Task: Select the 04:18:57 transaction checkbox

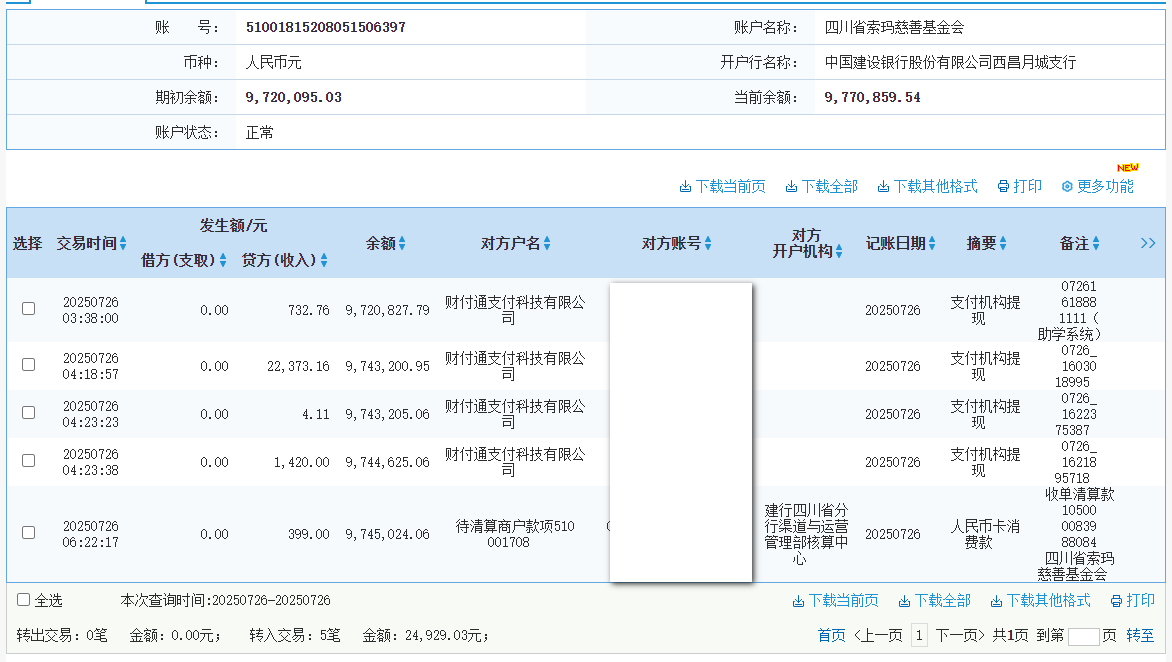Action: (28, 365)
